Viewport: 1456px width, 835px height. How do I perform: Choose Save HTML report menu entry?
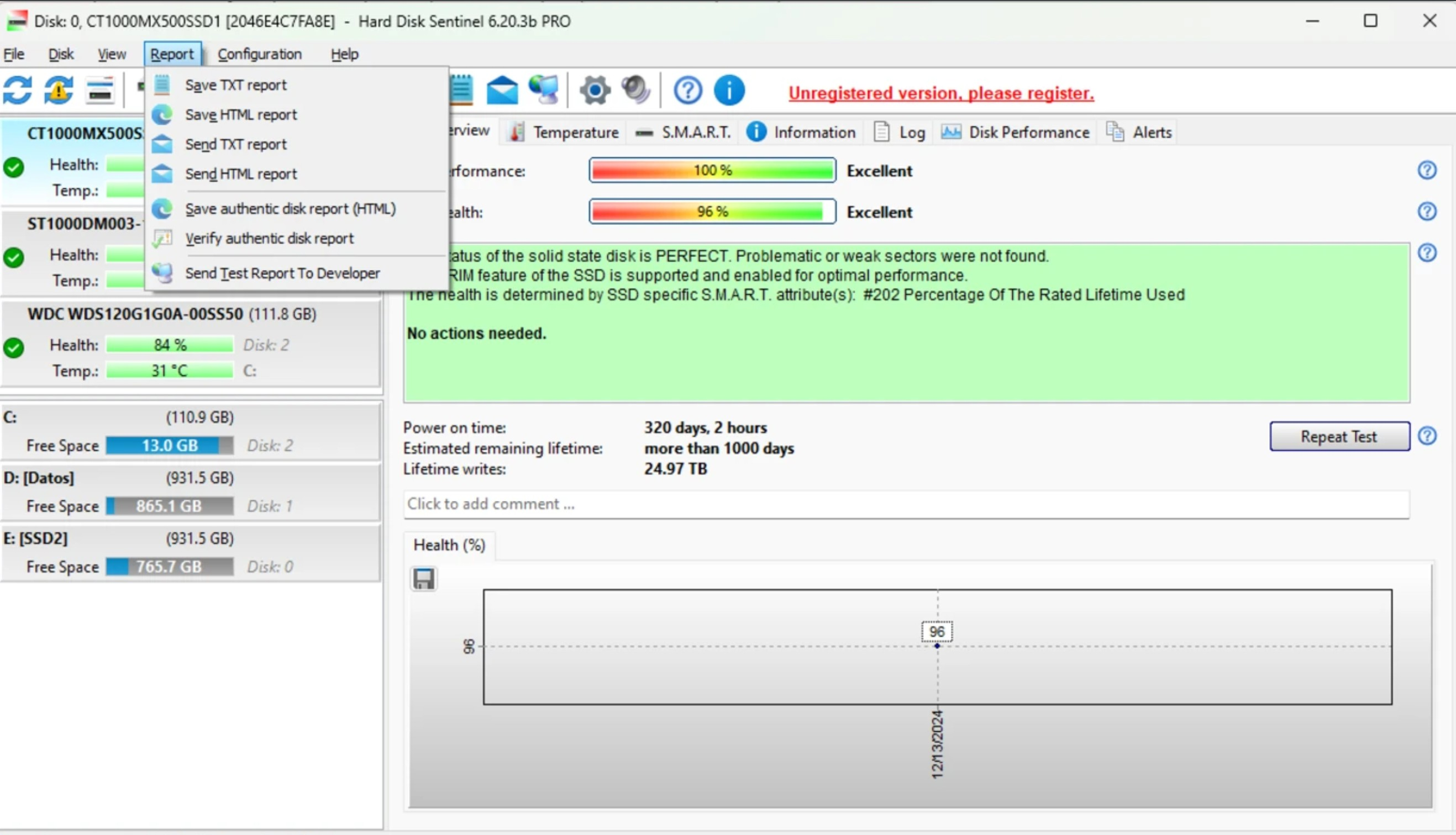pos(297,115)
